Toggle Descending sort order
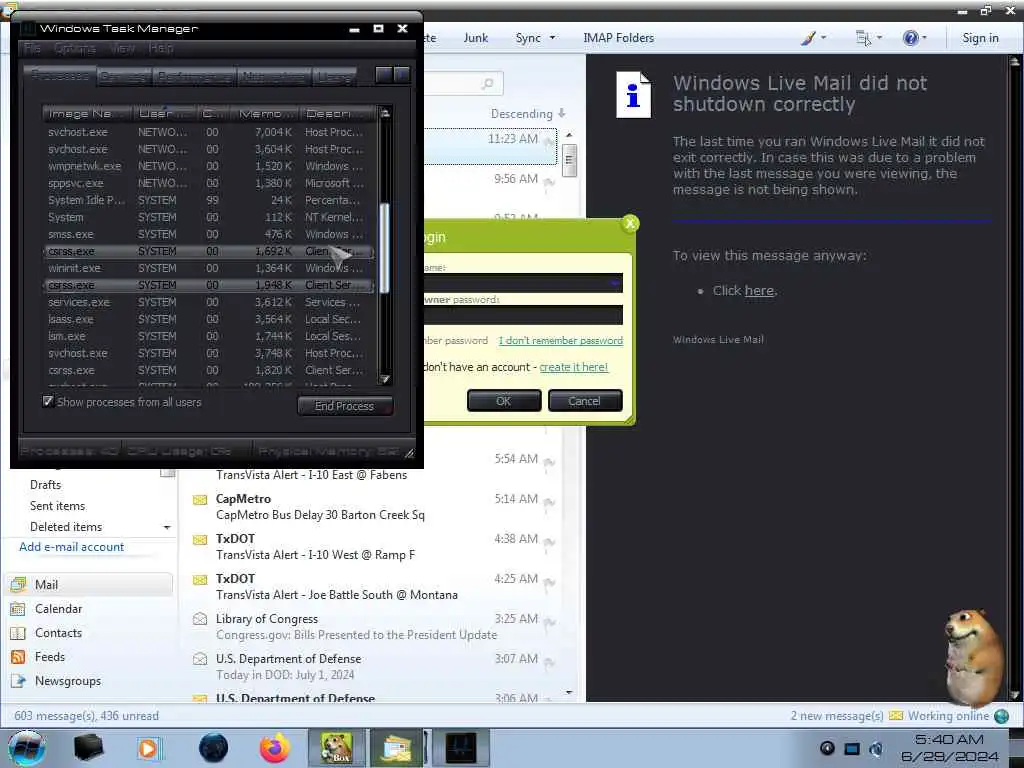Viewport: 1024px width, 768px height. click(x=528, y=114)
